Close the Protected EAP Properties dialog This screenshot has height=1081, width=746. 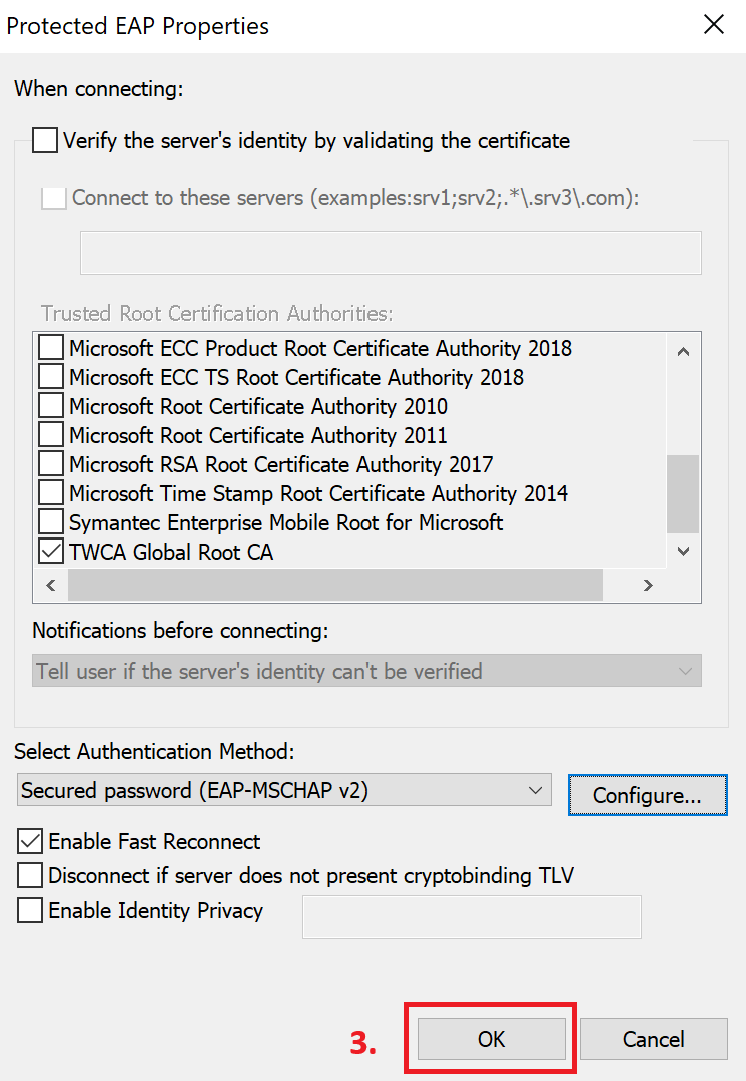click(714, 25)
